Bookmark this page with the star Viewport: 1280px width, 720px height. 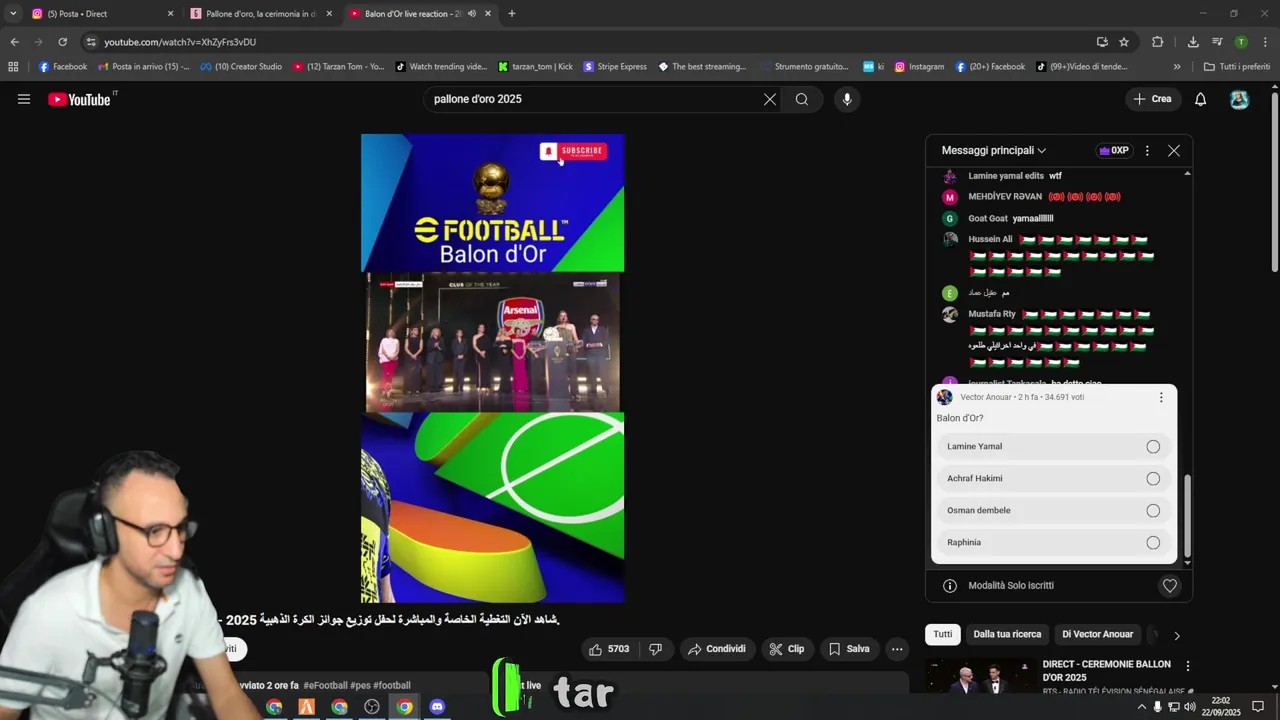point(1124,42)
